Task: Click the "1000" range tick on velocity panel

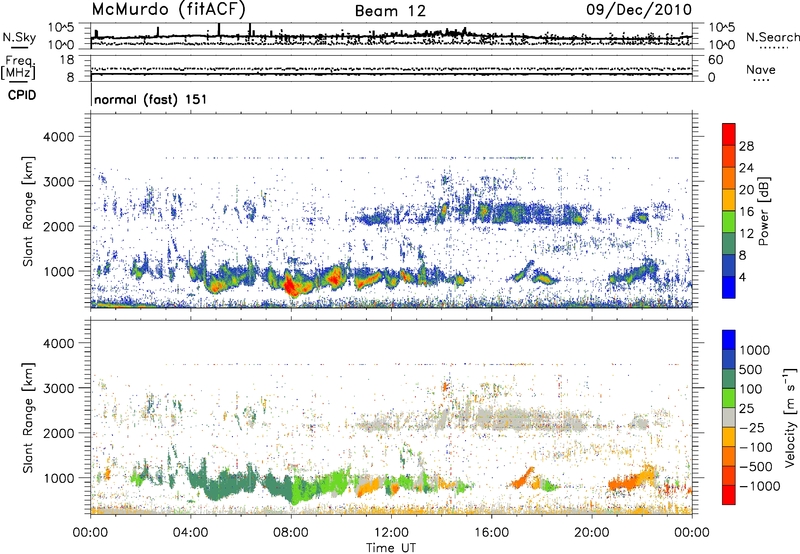Action: (60, 478)
